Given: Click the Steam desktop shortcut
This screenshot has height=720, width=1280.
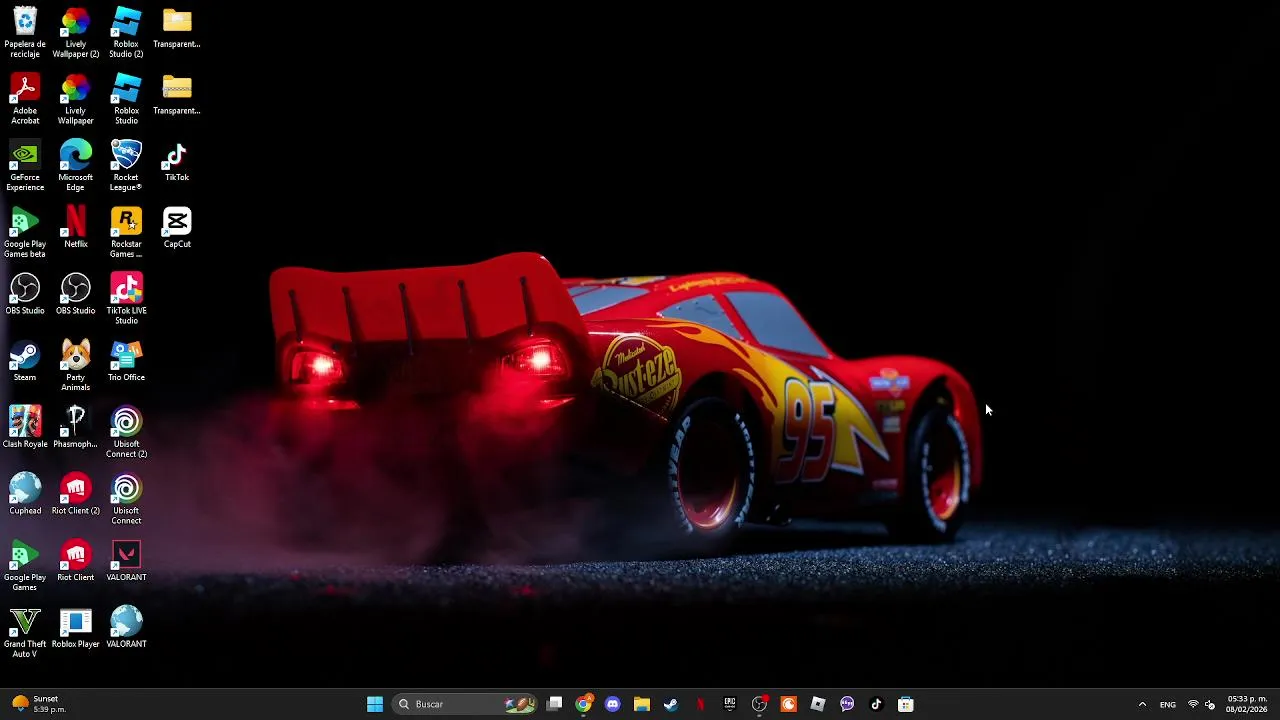Looking at the screenshot, I should point(25,361).
